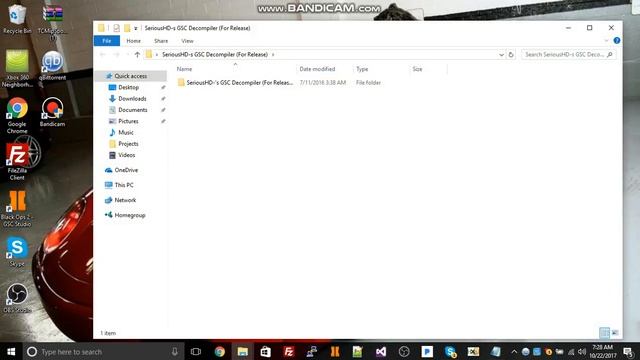The width and height of the screenshot is (640, 360).
Task: Click the address bar path text
Action: pos(215,54)
